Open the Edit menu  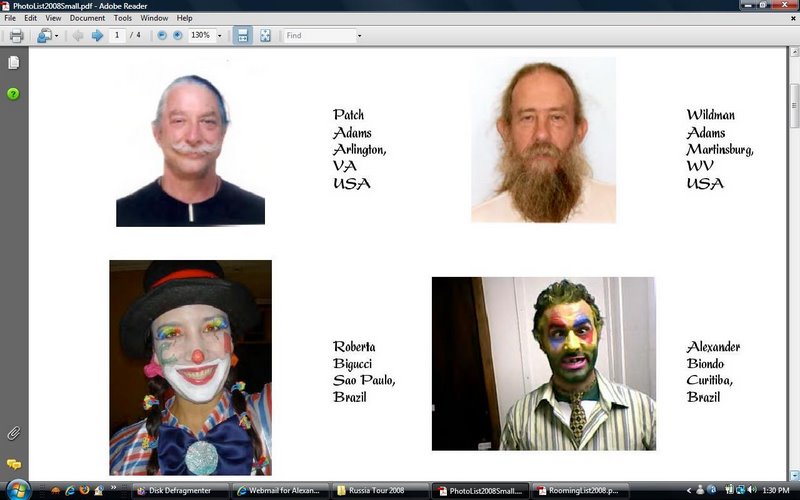[x=31, y=18]
